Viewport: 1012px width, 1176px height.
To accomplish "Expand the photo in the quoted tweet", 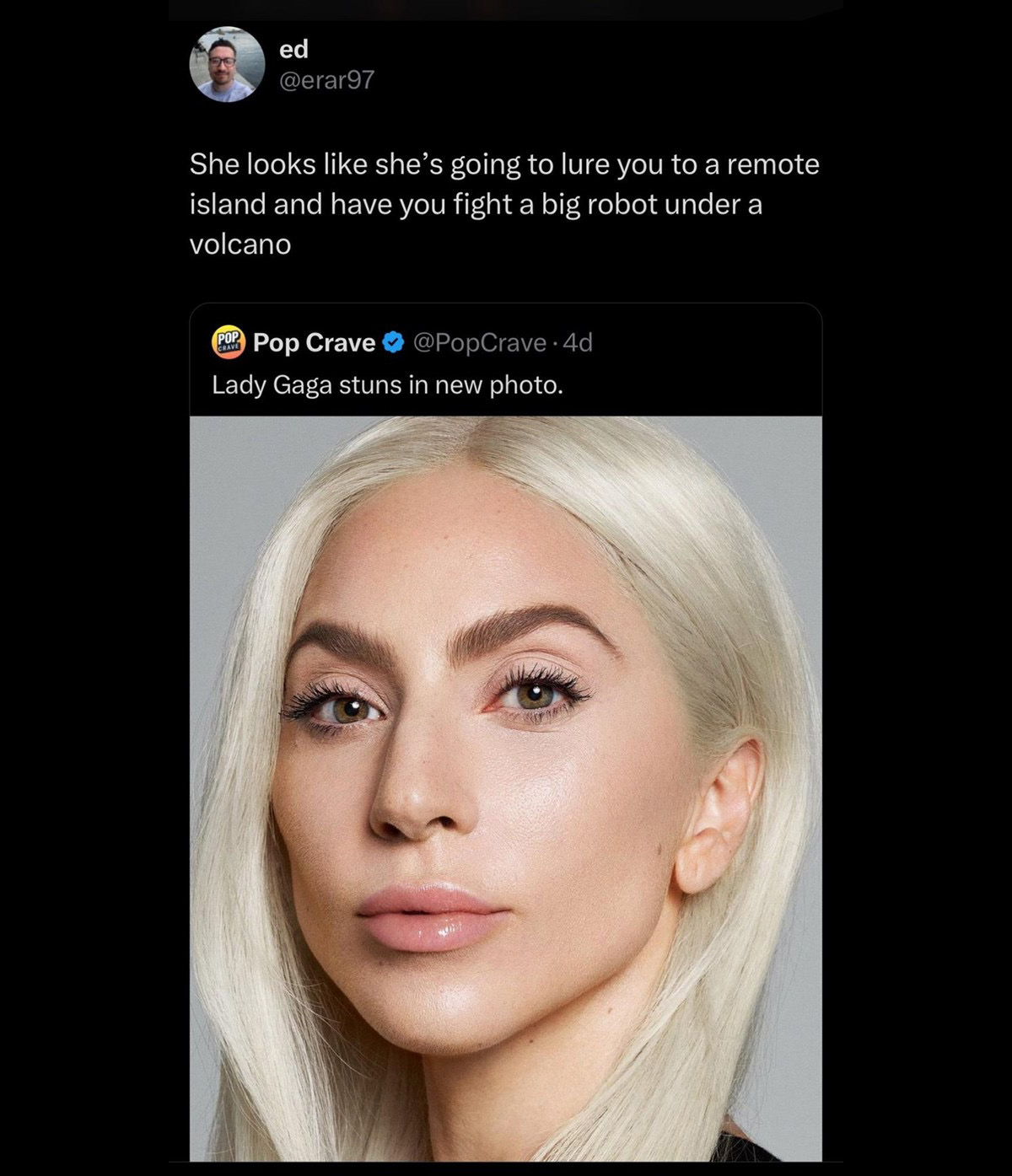I will tap(505, 787).
